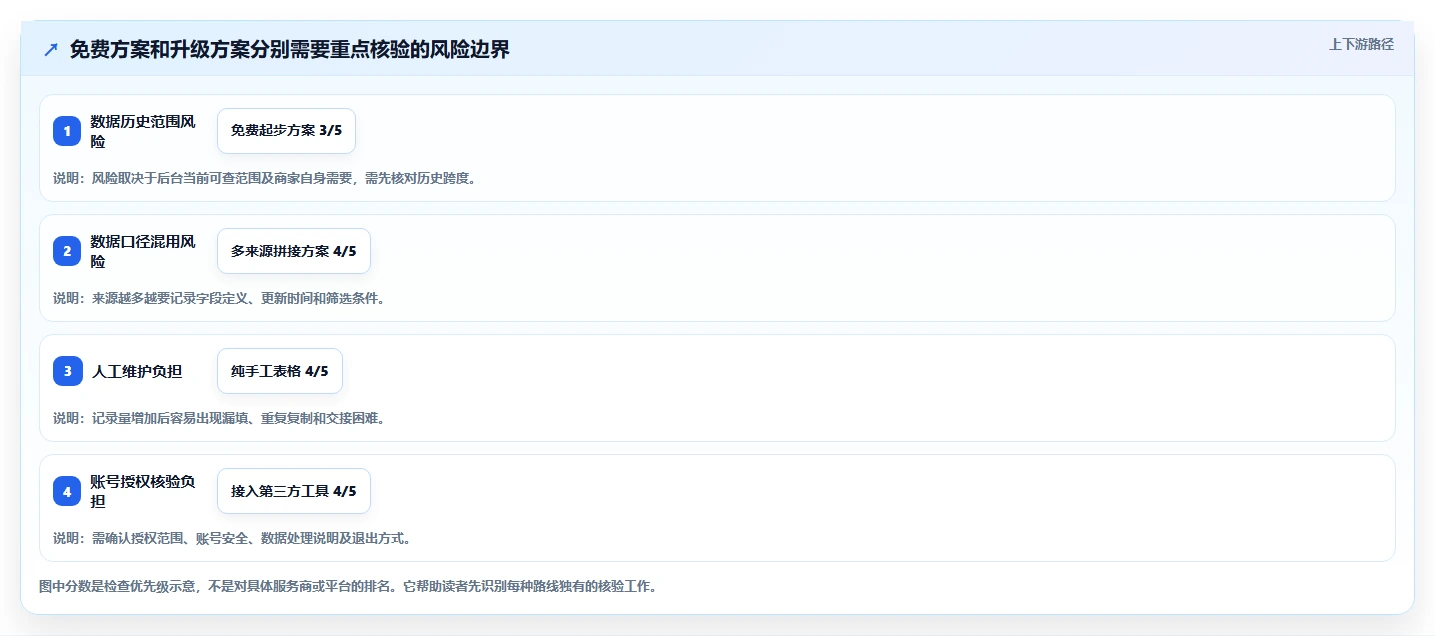Click the 人工维护负担 title
1435x636 pixels.
(136, 371)
